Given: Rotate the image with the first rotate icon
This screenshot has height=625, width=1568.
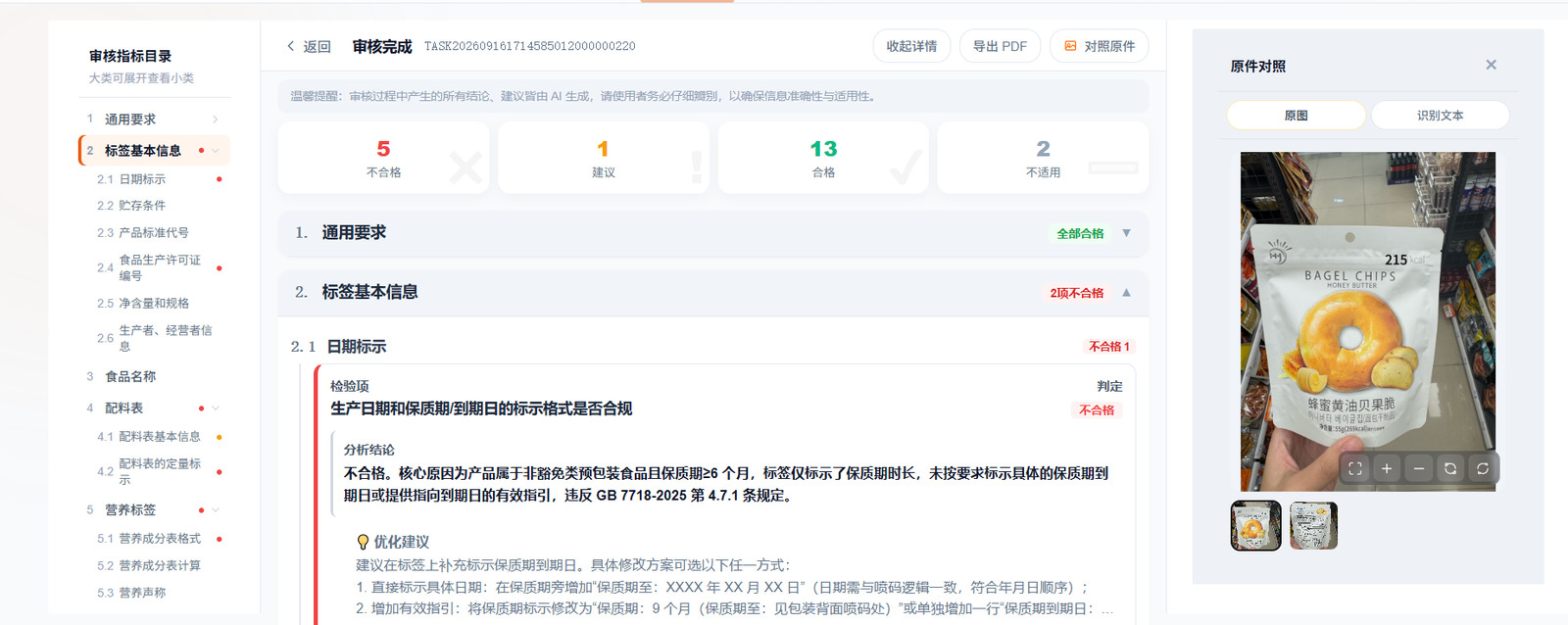Looking at the screenshot, I should (x=1450, y=468).
